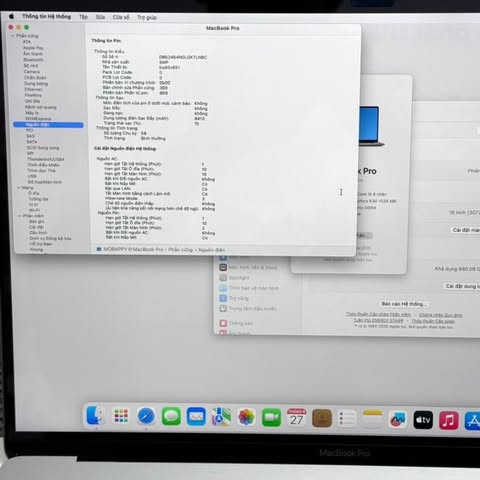Click the Báo cáo Hệ thống button
The image size is (480, 480).
tap(404, 304)
